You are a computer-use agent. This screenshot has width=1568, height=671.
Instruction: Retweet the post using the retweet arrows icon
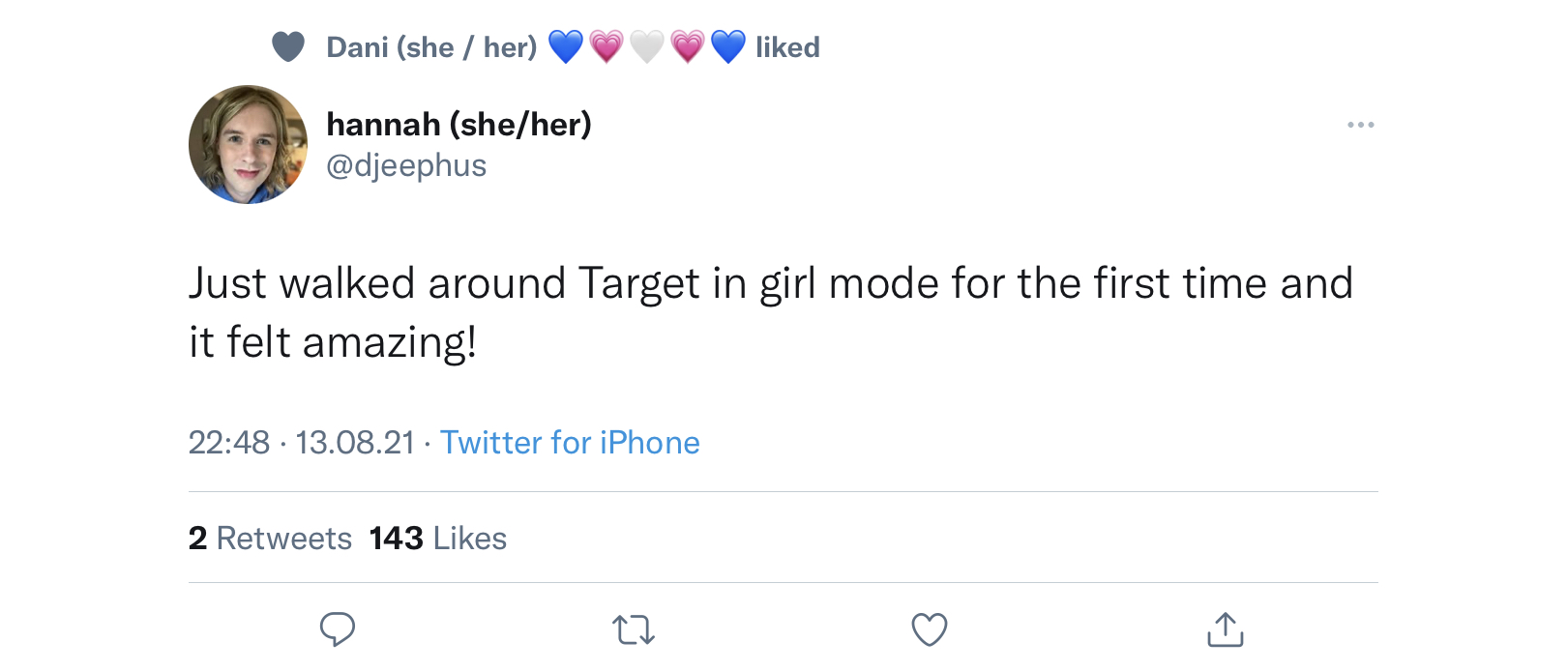[x=634, y=630]
